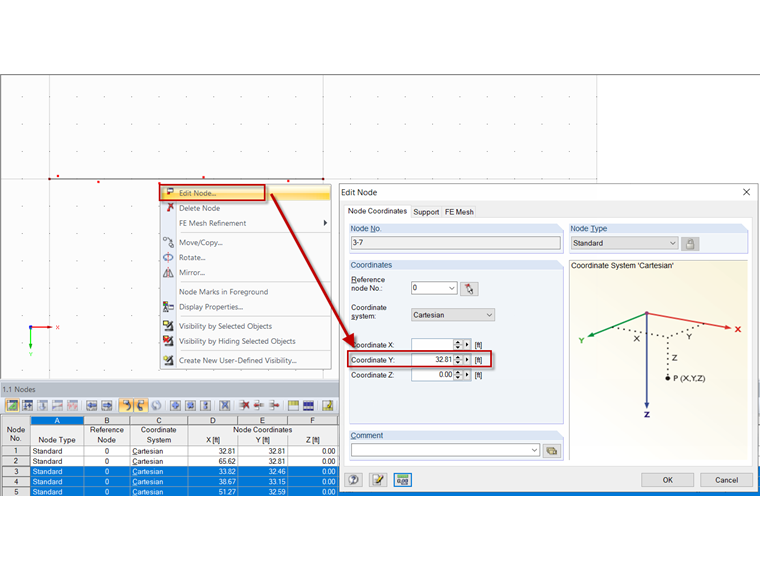Click OK in the Edit Node dialog
The width and height of the screenshot is (760, 570).
click(667, 480)
